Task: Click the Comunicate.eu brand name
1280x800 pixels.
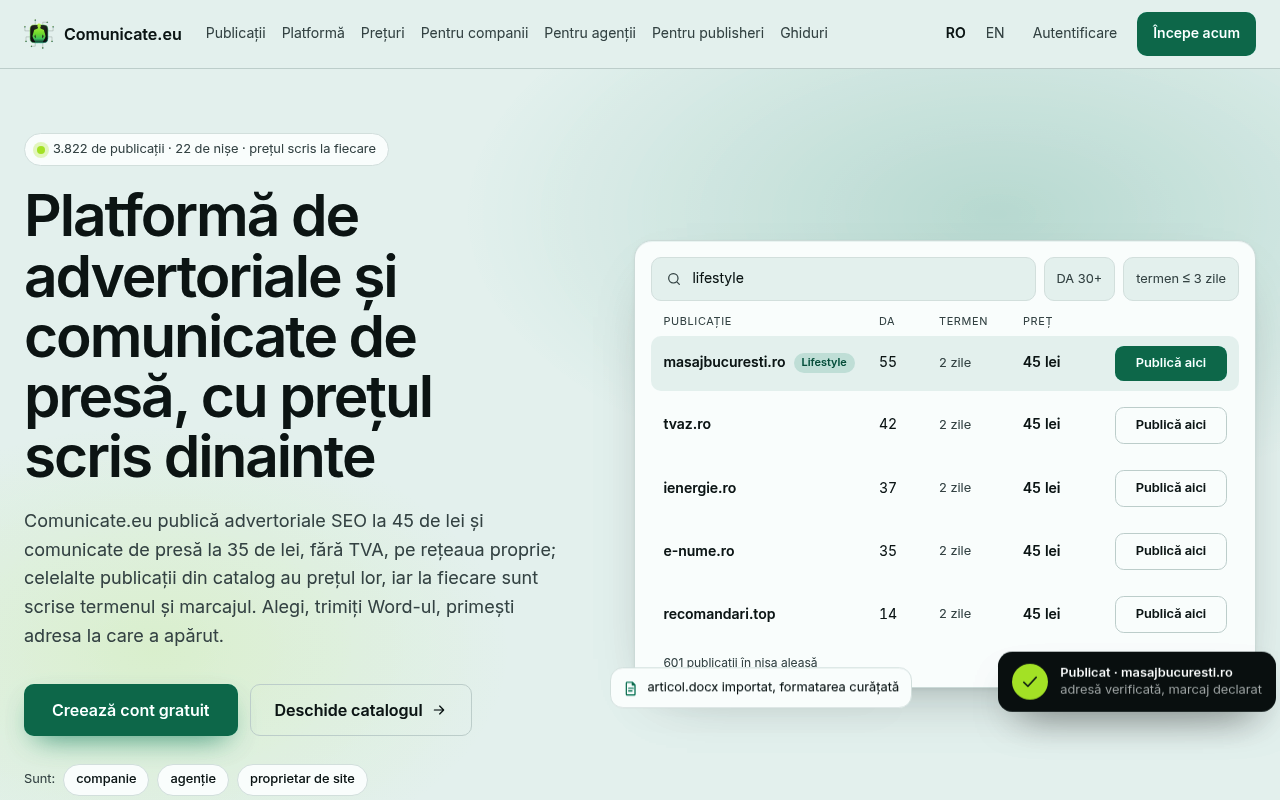Action: click(123, 34)
